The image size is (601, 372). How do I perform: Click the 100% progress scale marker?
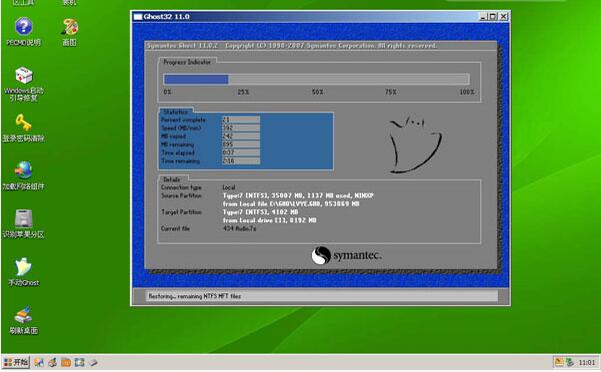point(467,92)
